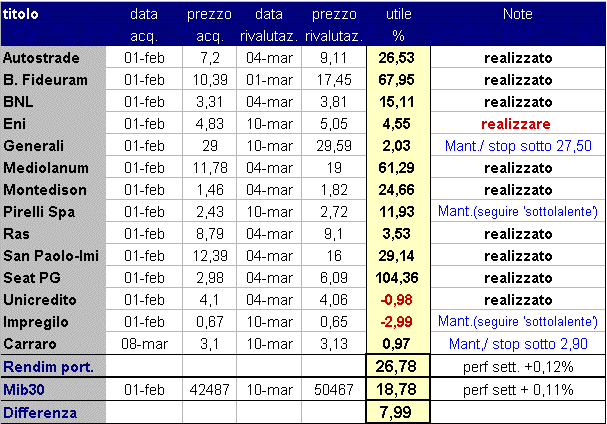Click the 12,39 purchase price cell
Image resolution: width=607 pixels, height=424 pixels.
pos(209,256)
